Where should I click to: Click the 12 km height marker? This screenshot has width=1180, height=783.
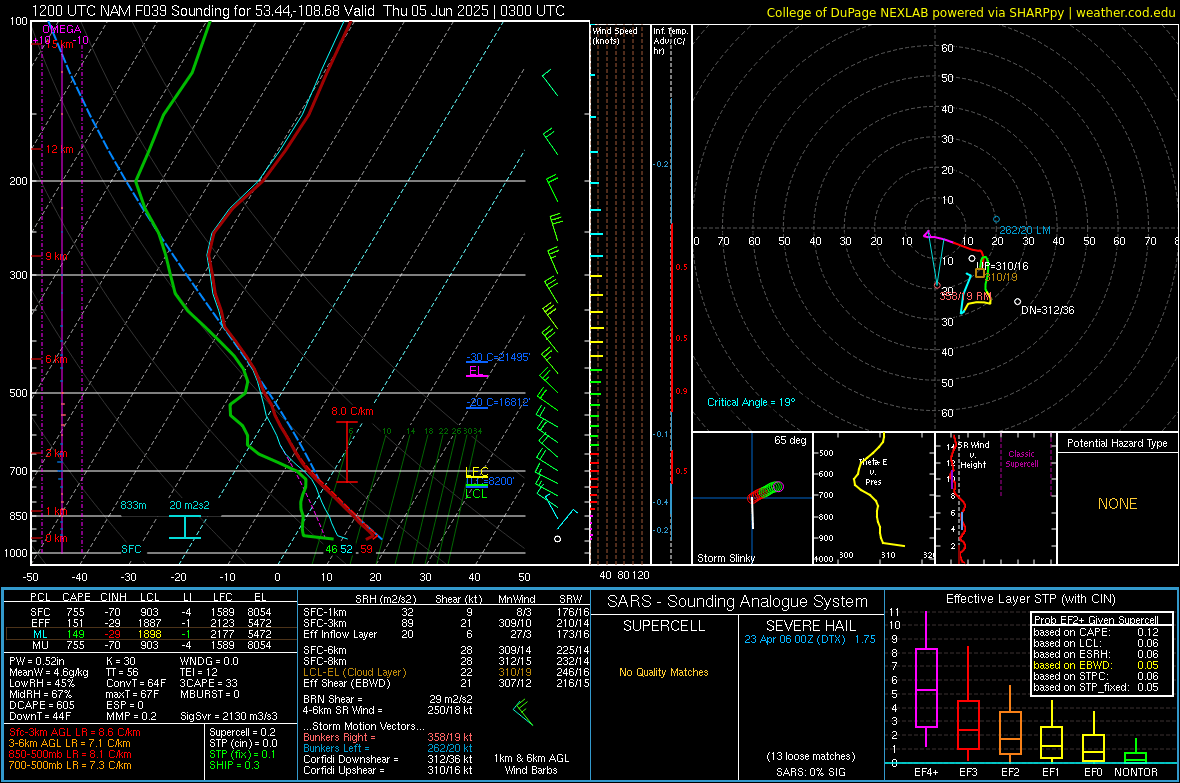[60, 149]
